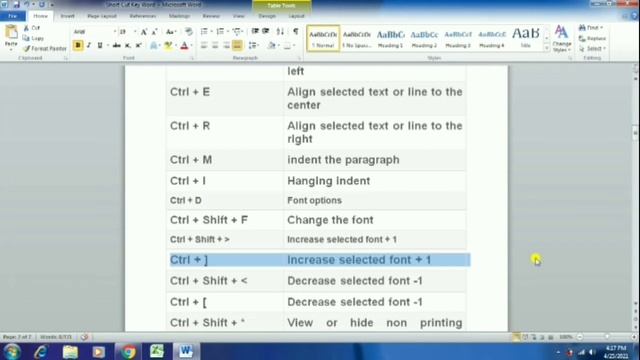Click the Shading paint bucket icon
This screenshot has width=640, height=360.
(x=271, y=45)
